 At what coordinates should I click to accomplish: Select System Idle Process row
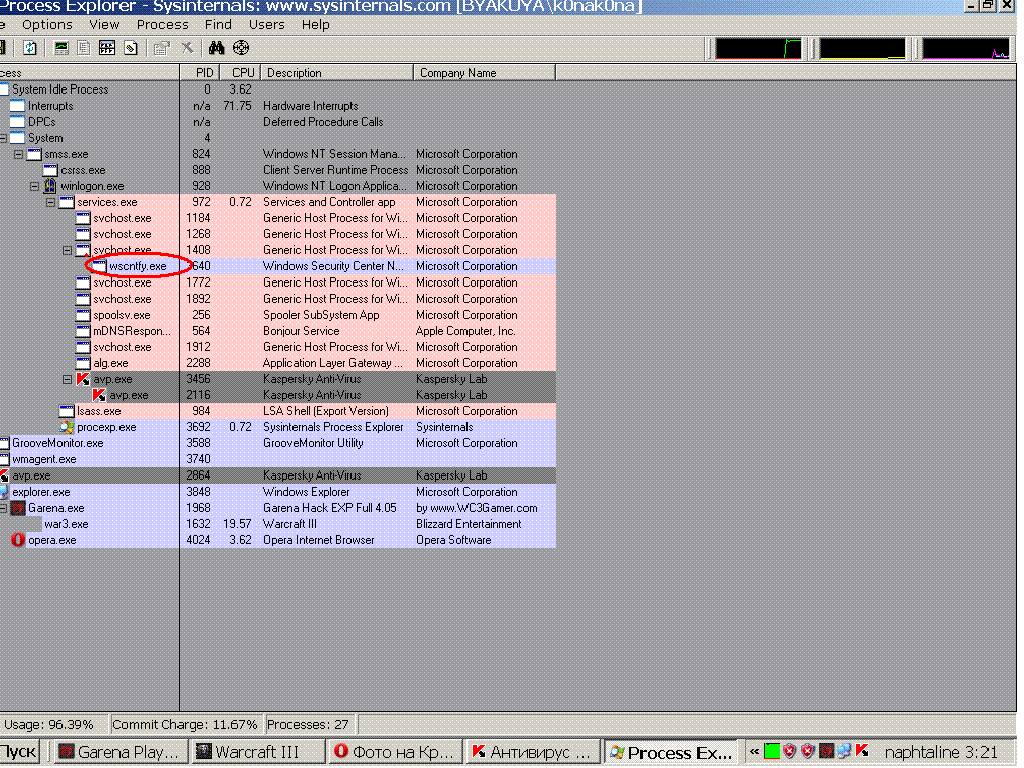click(x=278, y=89)
